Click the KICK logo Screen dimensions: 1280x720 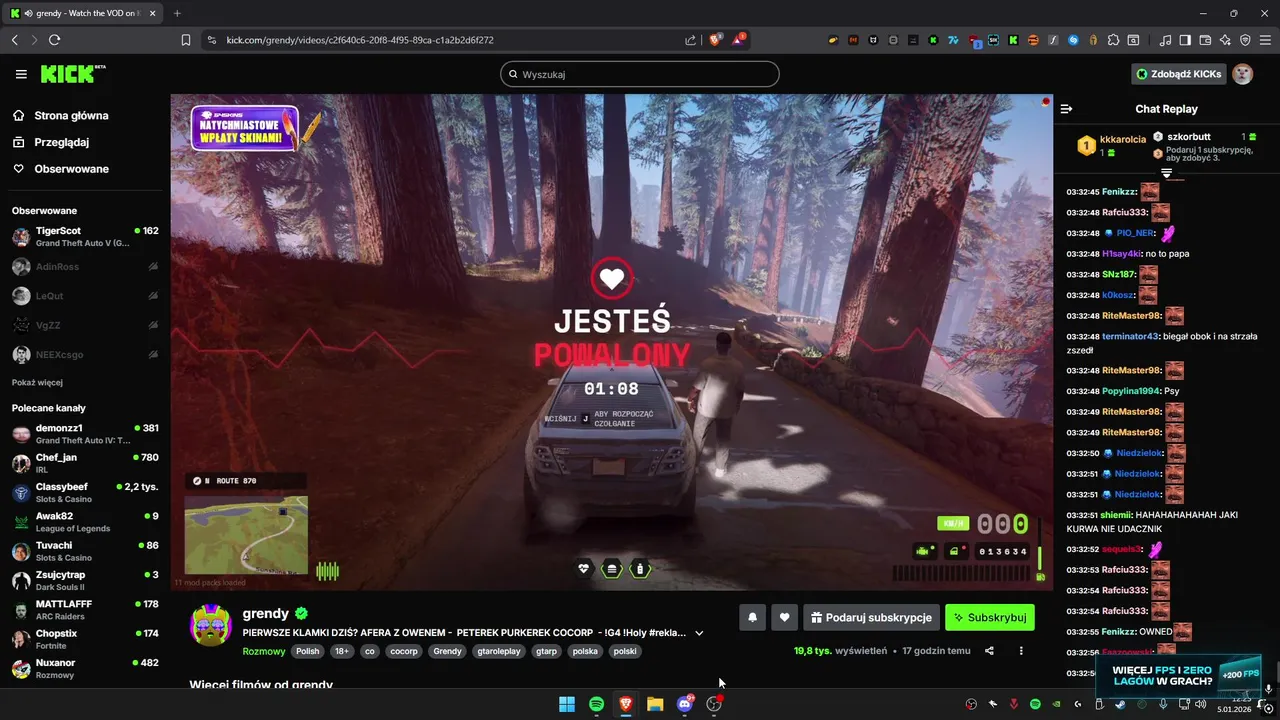click(72, 74)
